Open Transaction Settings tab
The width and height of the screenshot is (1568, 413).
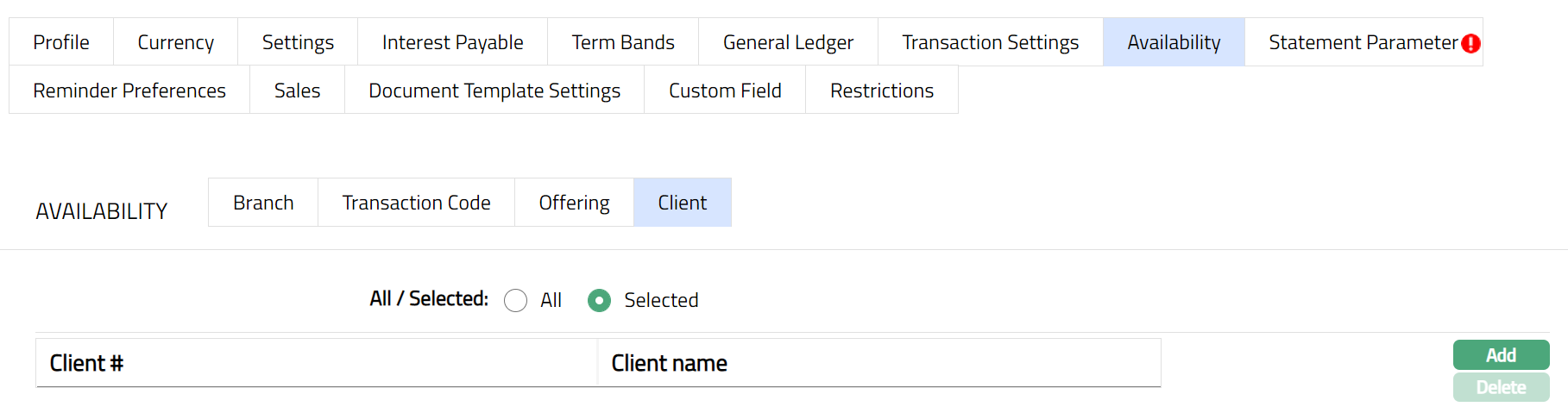tap(990, 42)
